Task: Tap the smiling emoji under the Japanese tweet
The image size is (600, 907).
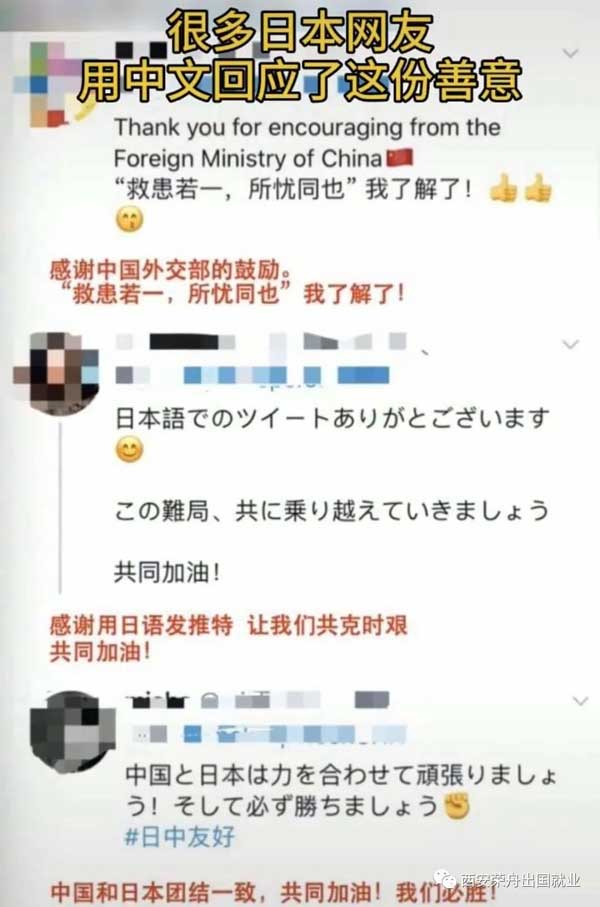Action: click(x=130, y=449)
